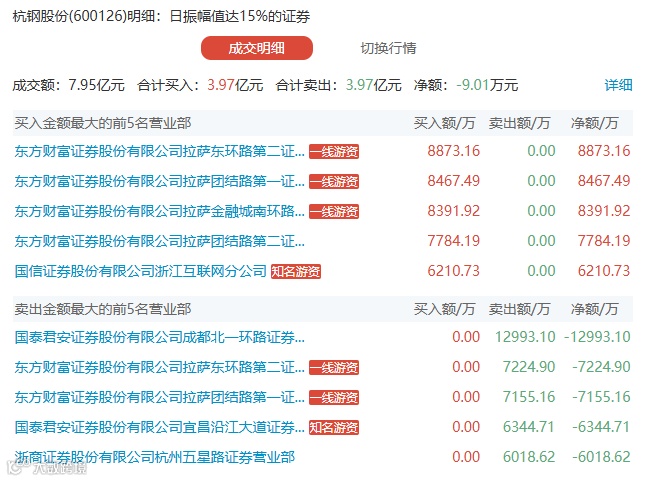Click sell amount 6018.62
This screenshot has width=651, height=481.
[529, 457]
